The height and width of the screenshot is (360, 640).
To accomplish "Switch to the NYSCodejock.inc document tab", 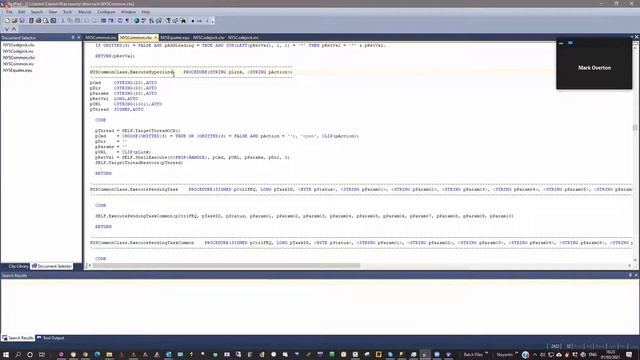I will pos(243,38).
